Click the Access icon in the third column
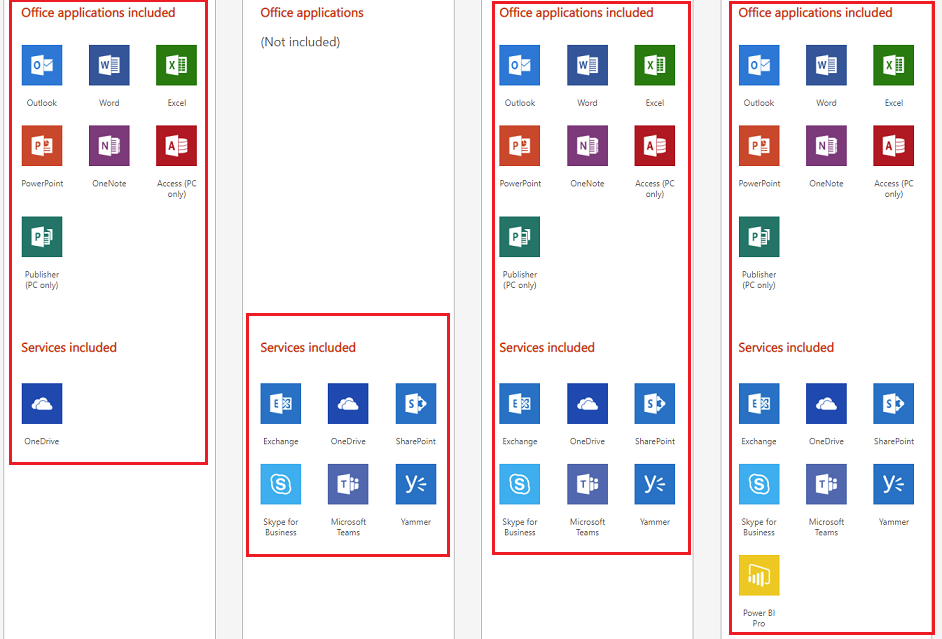This screenshot has width=942, height=639. point(655,145)
